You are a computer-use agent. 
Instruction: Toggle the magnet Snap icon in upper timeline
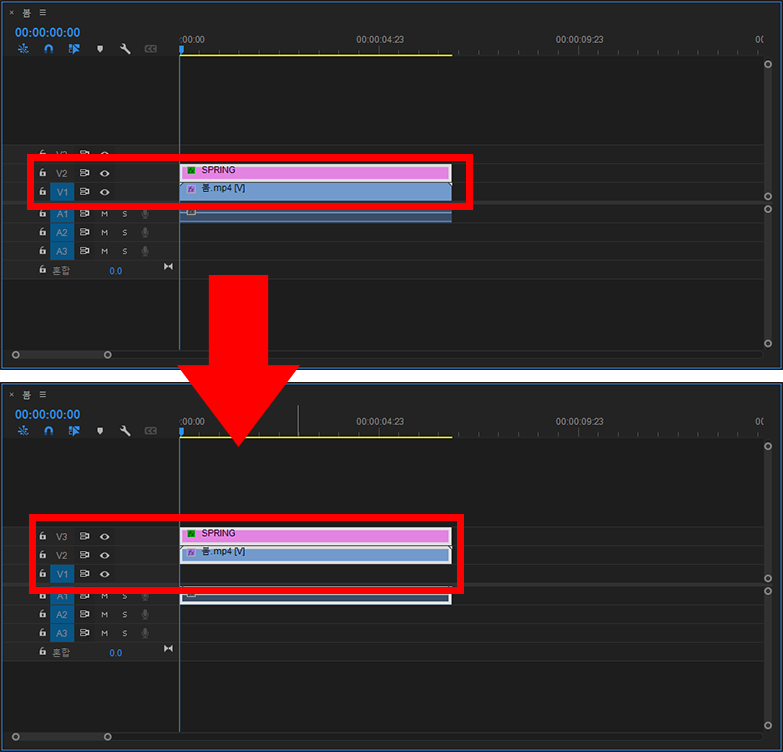click(x=48, y=49)
